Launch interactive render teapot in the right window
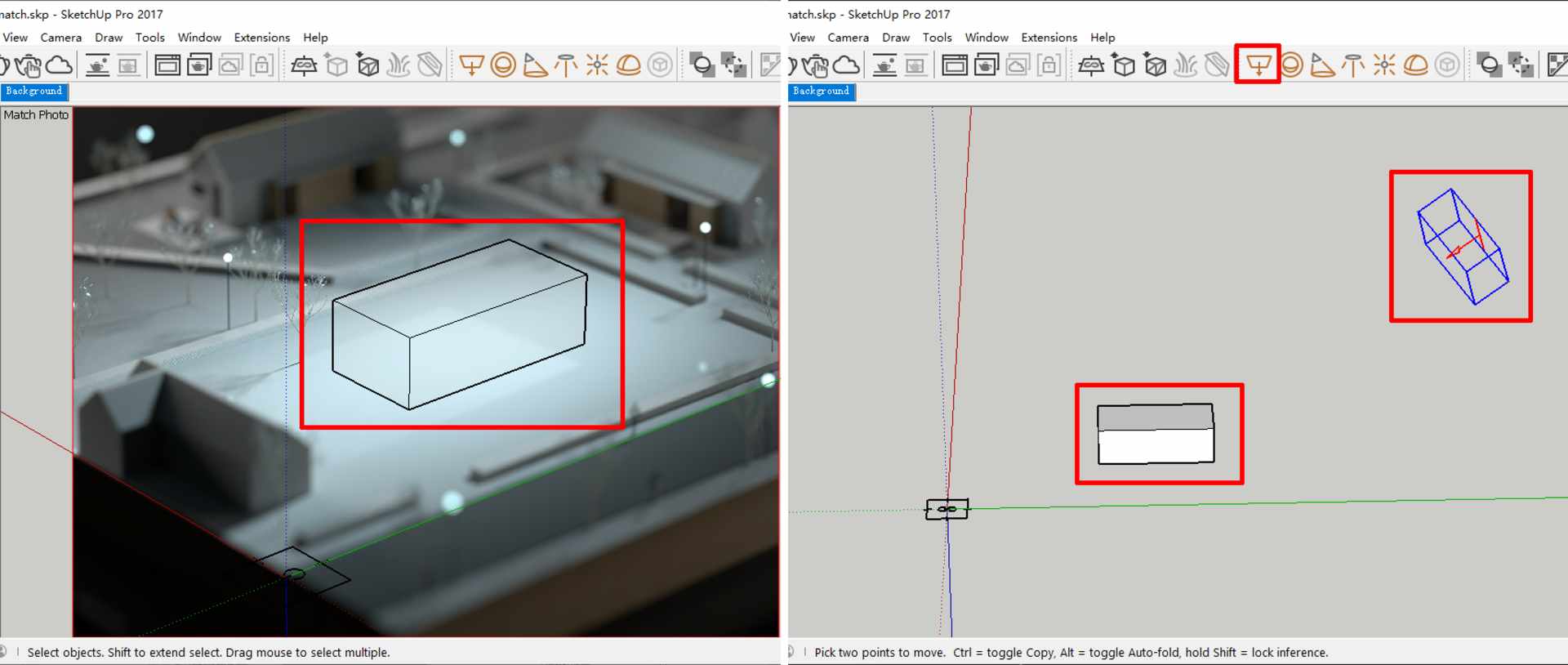This screenshot has height=665, width=1568. [x=815, y=65]
